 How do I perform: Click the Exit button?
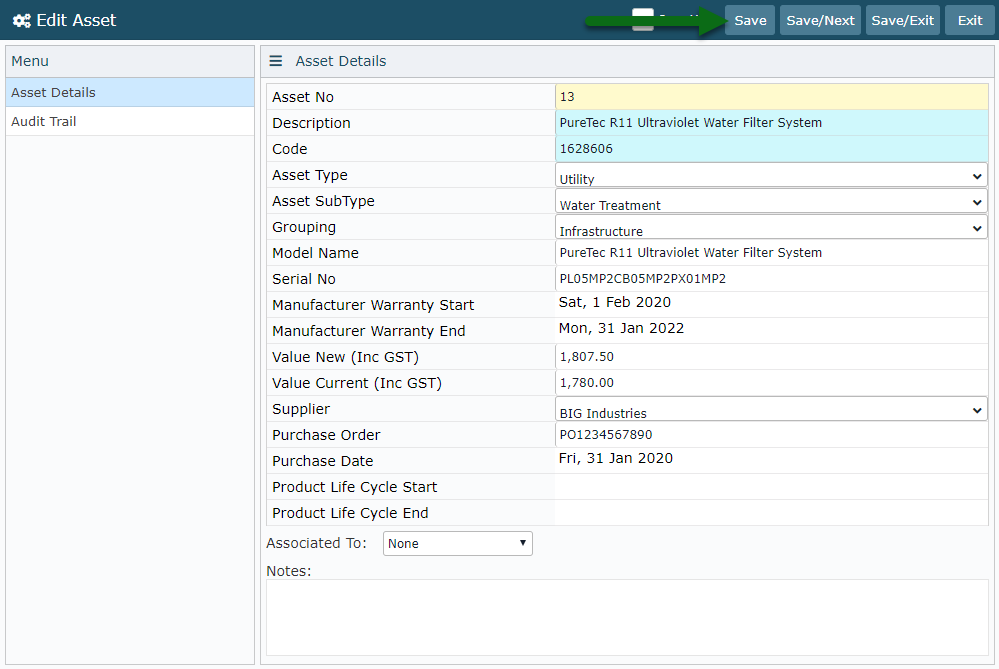(970, 20)
